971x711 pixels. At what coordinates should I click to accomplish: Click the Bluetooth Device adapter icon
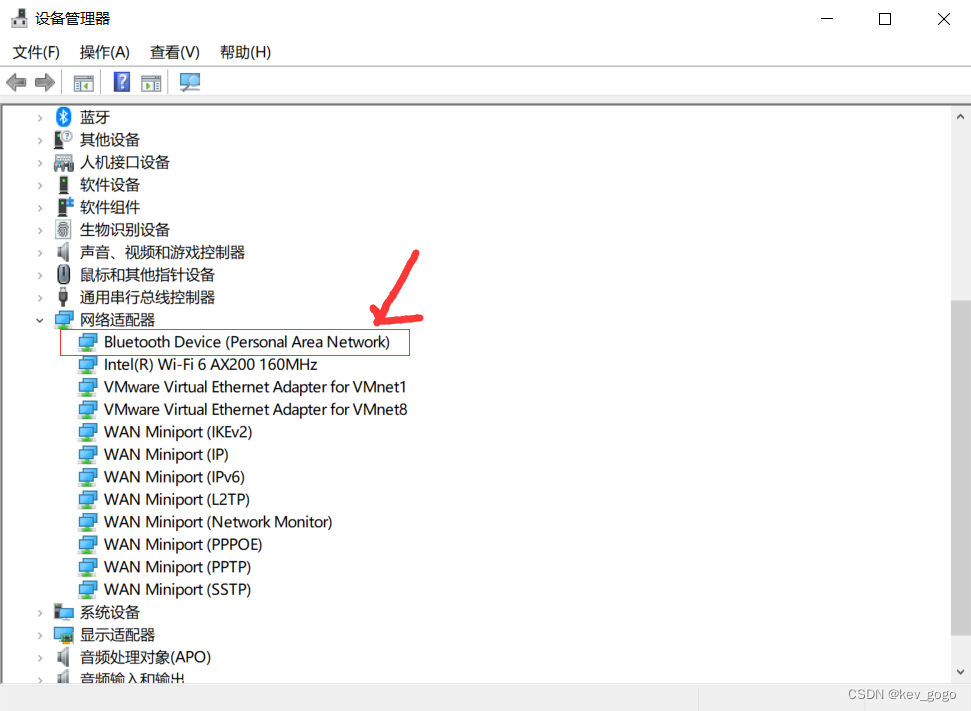pyautogui.click(x=87, y=342)
